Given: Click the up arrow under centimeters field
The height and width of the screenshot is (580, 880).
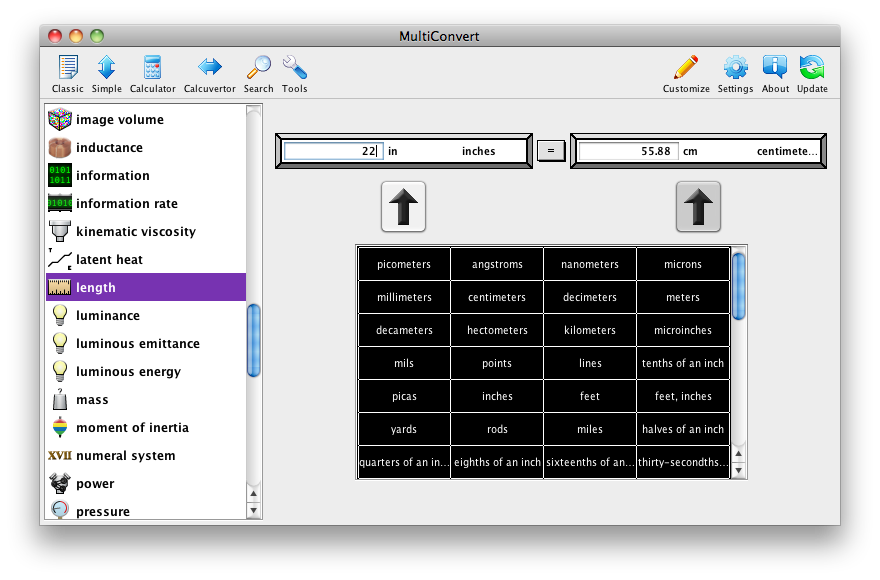Looking at the screenshot, I should 698,207.
